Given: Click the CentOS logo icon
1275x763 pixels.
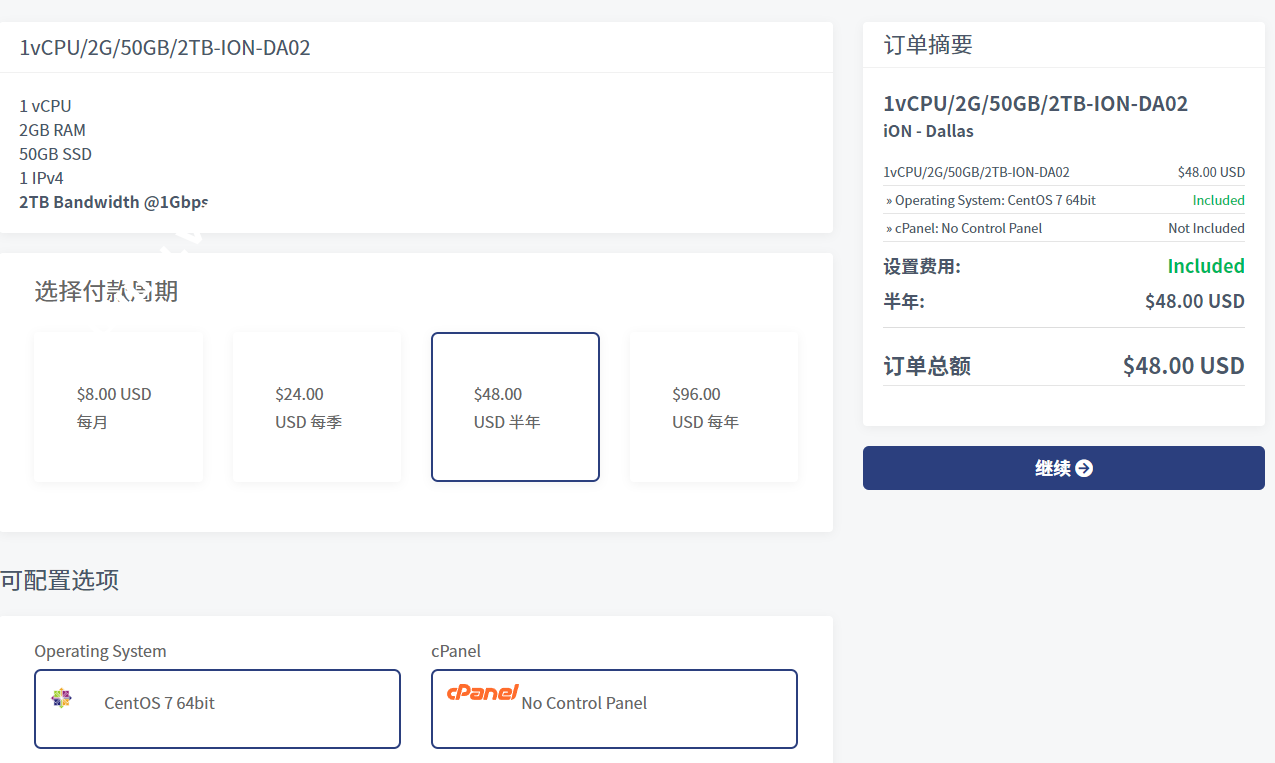Looking at the screenshot, I should 62,698.
